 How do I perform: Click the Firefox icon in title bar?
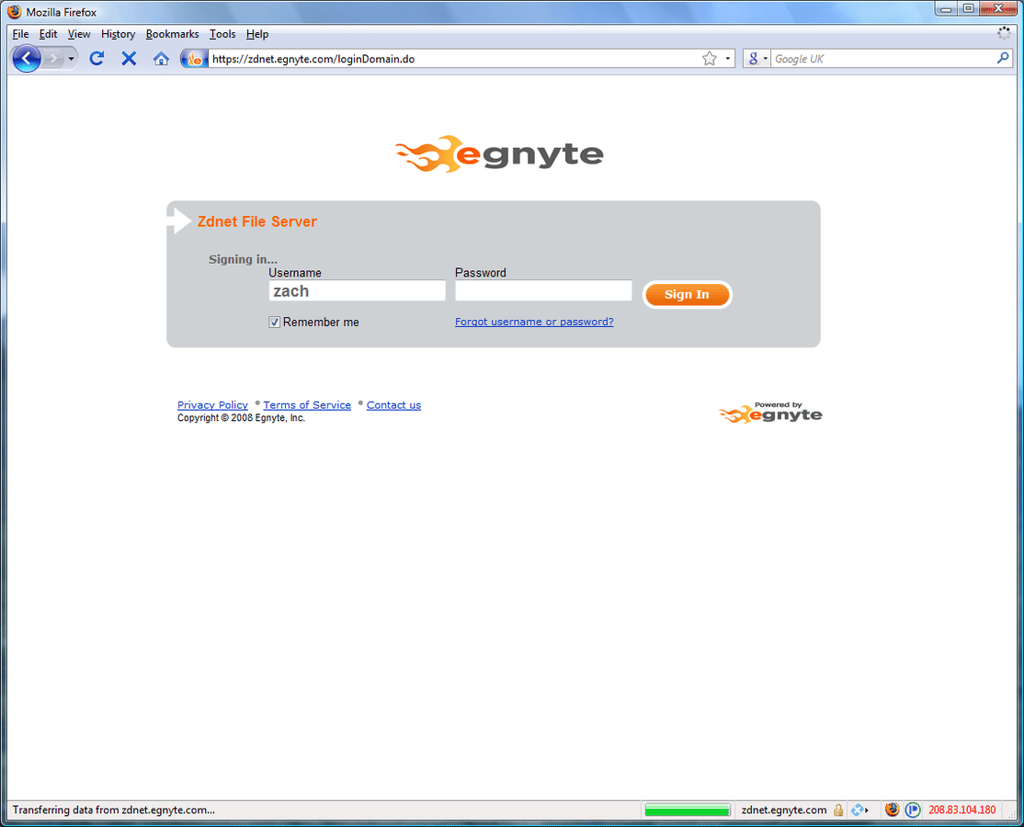[x=14, y=12]
